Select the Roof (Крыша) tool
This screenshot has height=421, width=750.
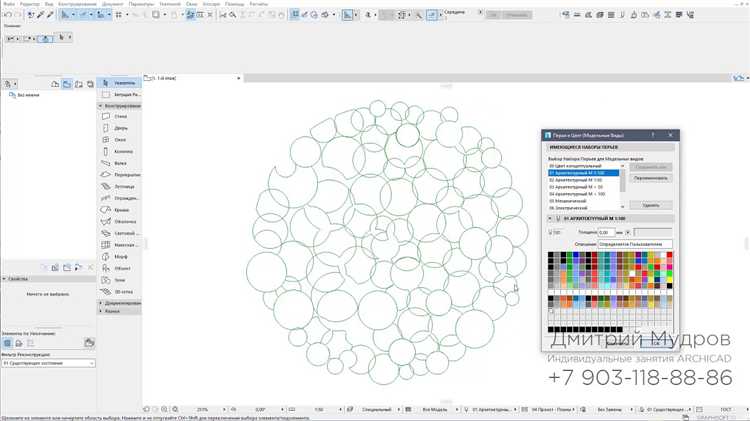pyautogui.click(x=119, y=210)
